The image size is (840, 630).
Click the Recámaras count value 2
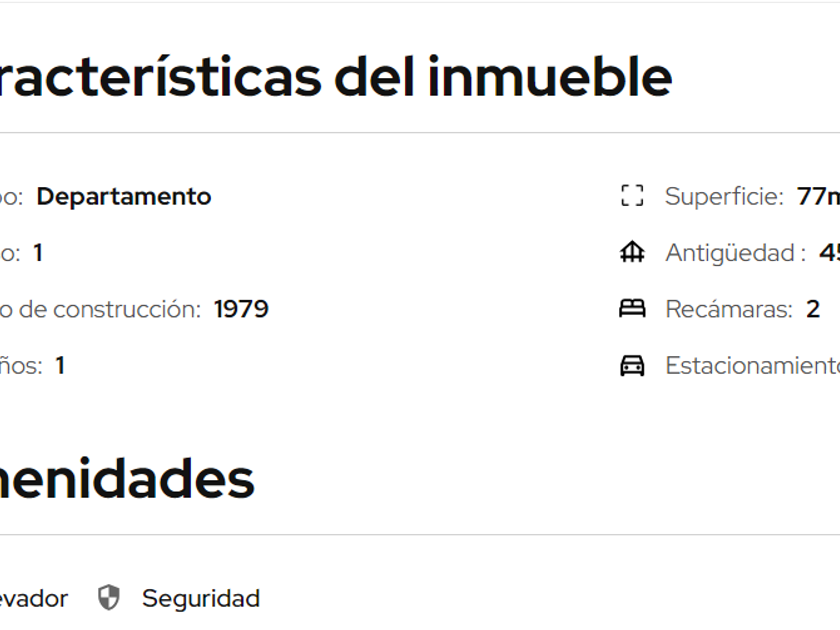pos(813,309)
